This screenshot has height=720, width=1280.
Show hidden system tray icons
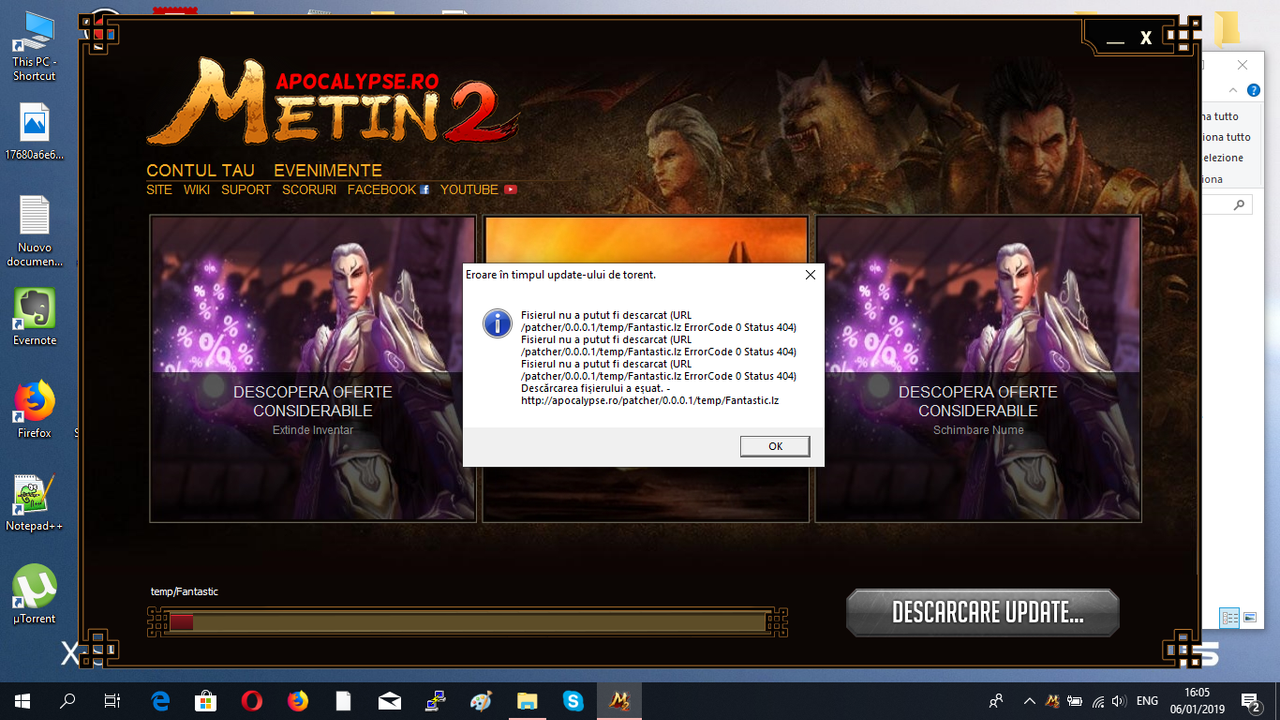point(1029,701)
